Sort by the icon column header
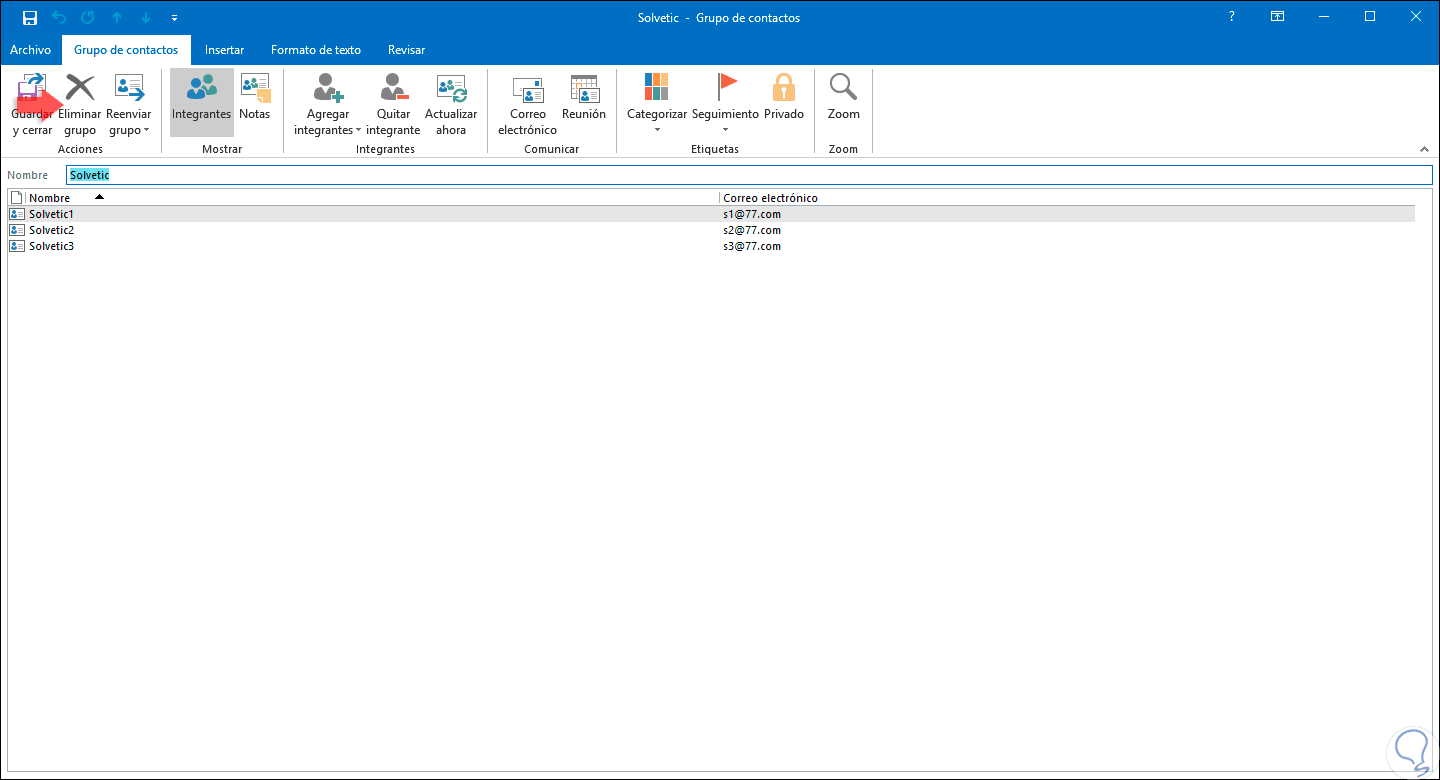Image resolution: width=1440 pixels, height=780 pixels. (16, 198)
